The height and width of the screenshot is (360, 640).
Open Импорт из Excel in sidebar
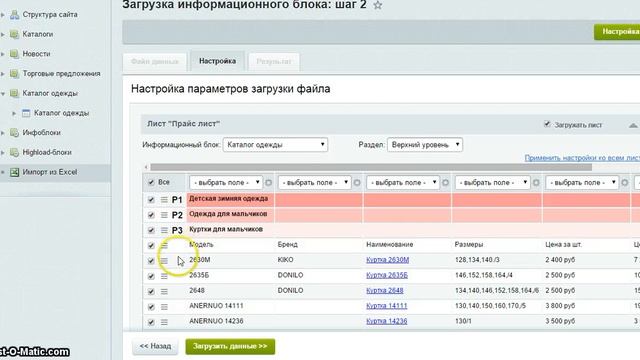pos(50,172)
